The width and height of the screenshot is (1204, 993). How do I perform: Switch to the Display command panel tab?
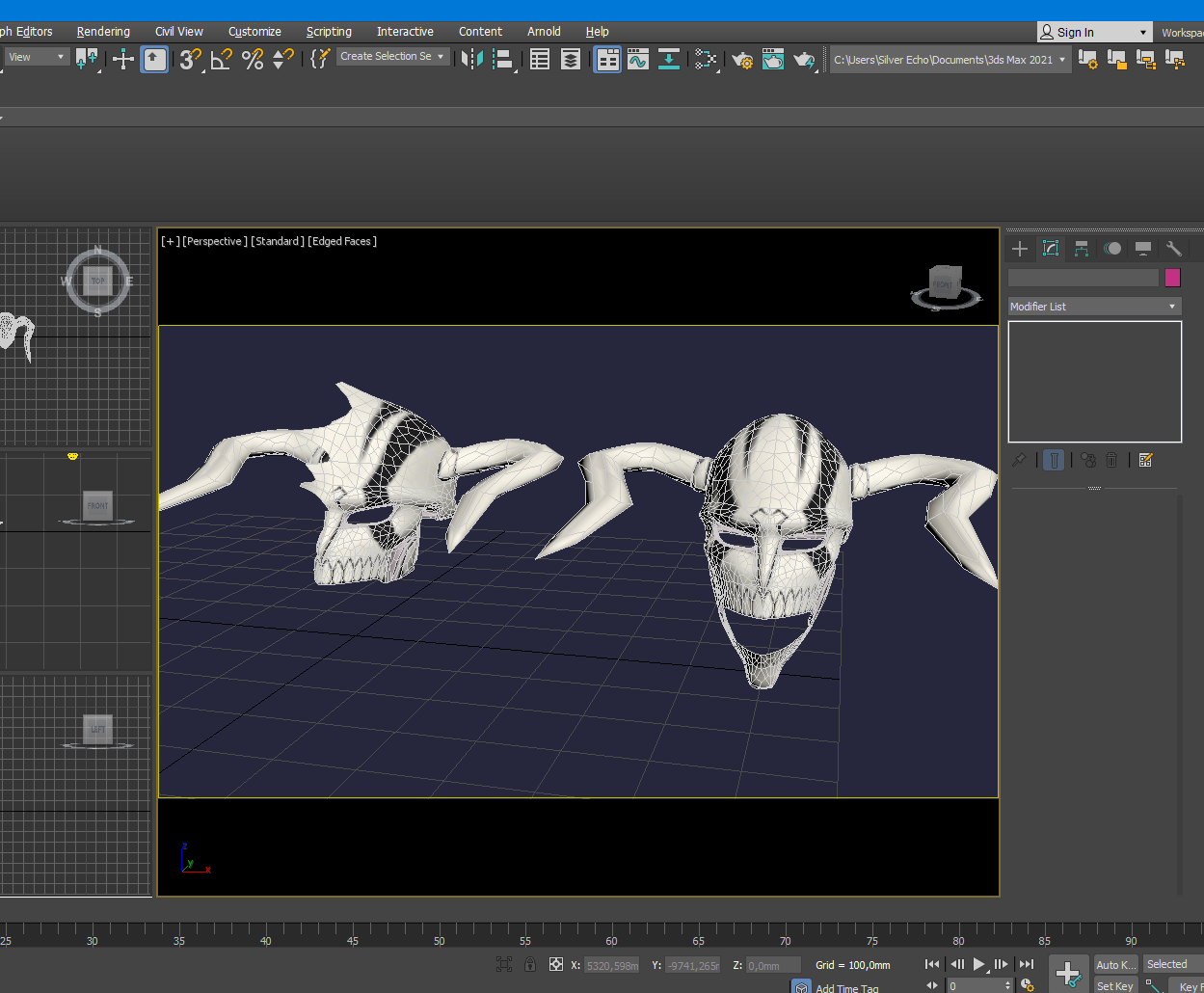(1143, 249)
